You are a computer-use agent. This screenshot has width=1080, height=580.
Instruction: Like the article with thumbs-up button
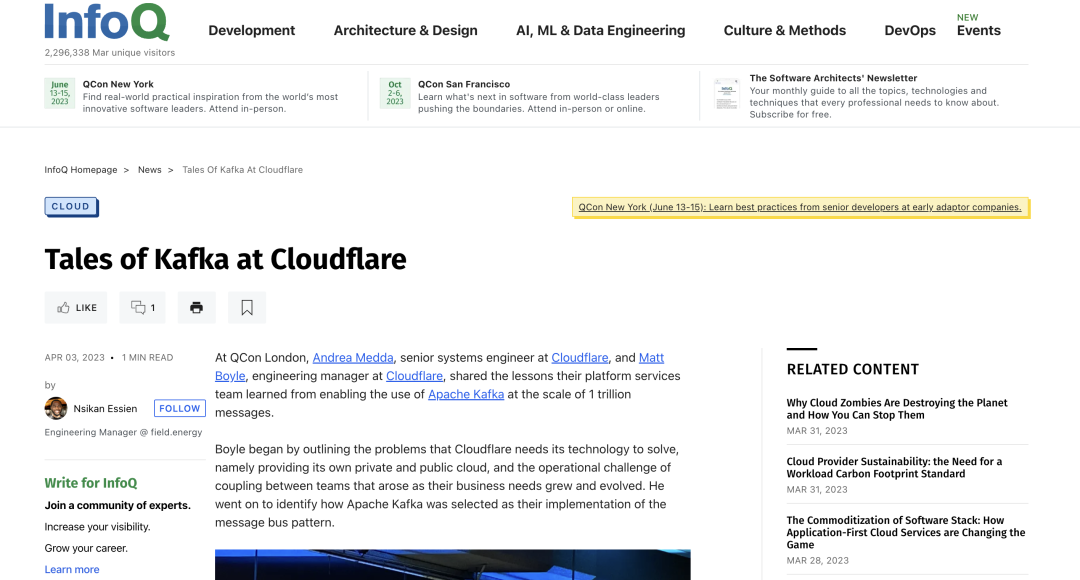tap(76, 308)
